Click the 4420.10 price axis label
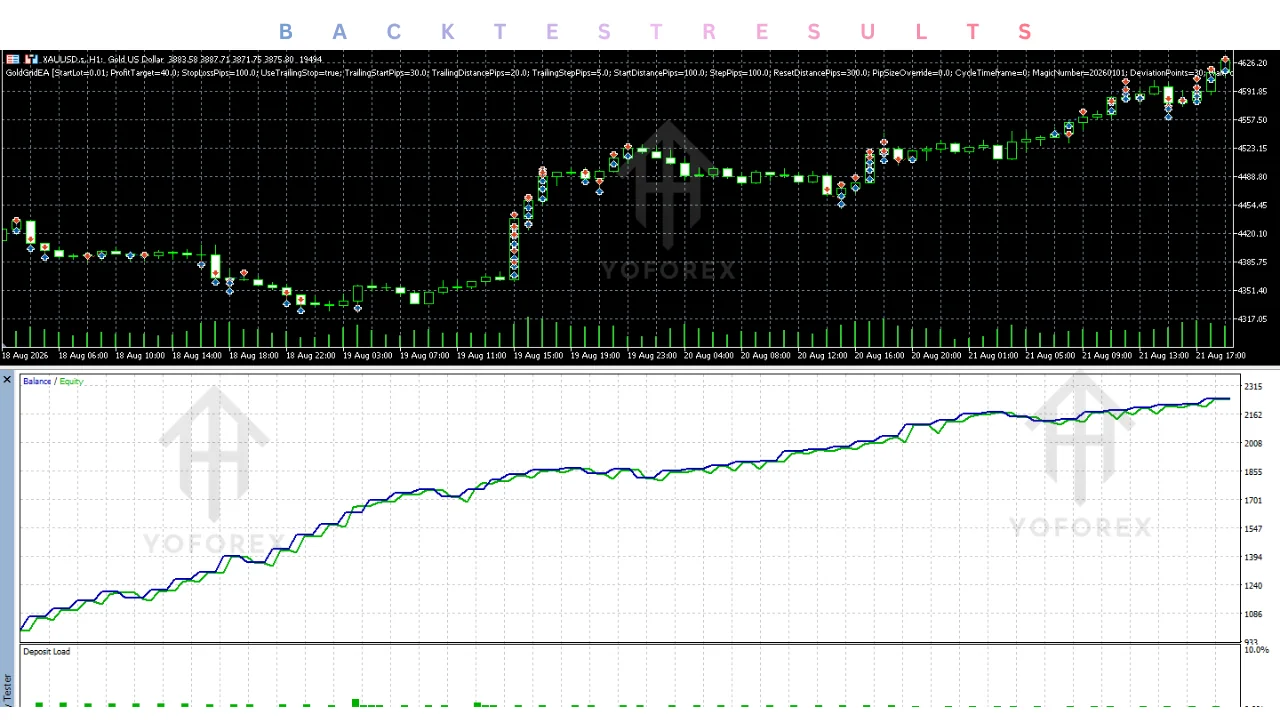This screenshot has width=1280, height=720. coord(1253,234)
